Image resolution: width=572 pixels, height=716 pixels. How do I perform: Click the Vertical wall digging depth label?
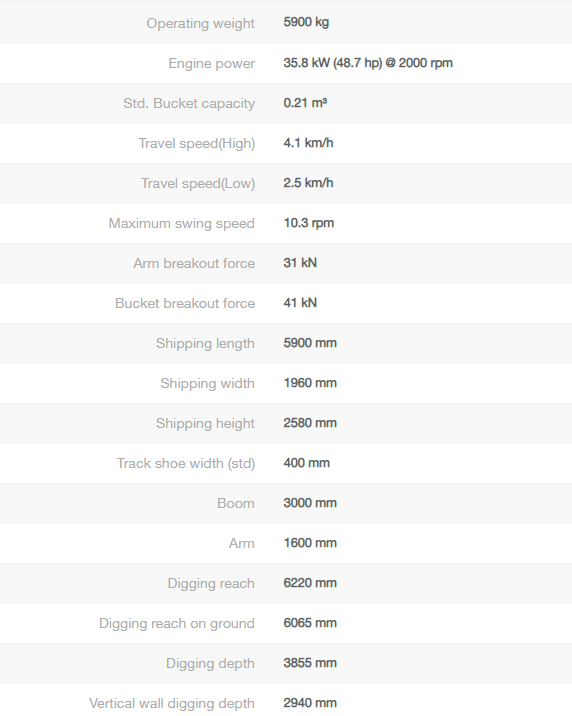(x=172, y=704)
